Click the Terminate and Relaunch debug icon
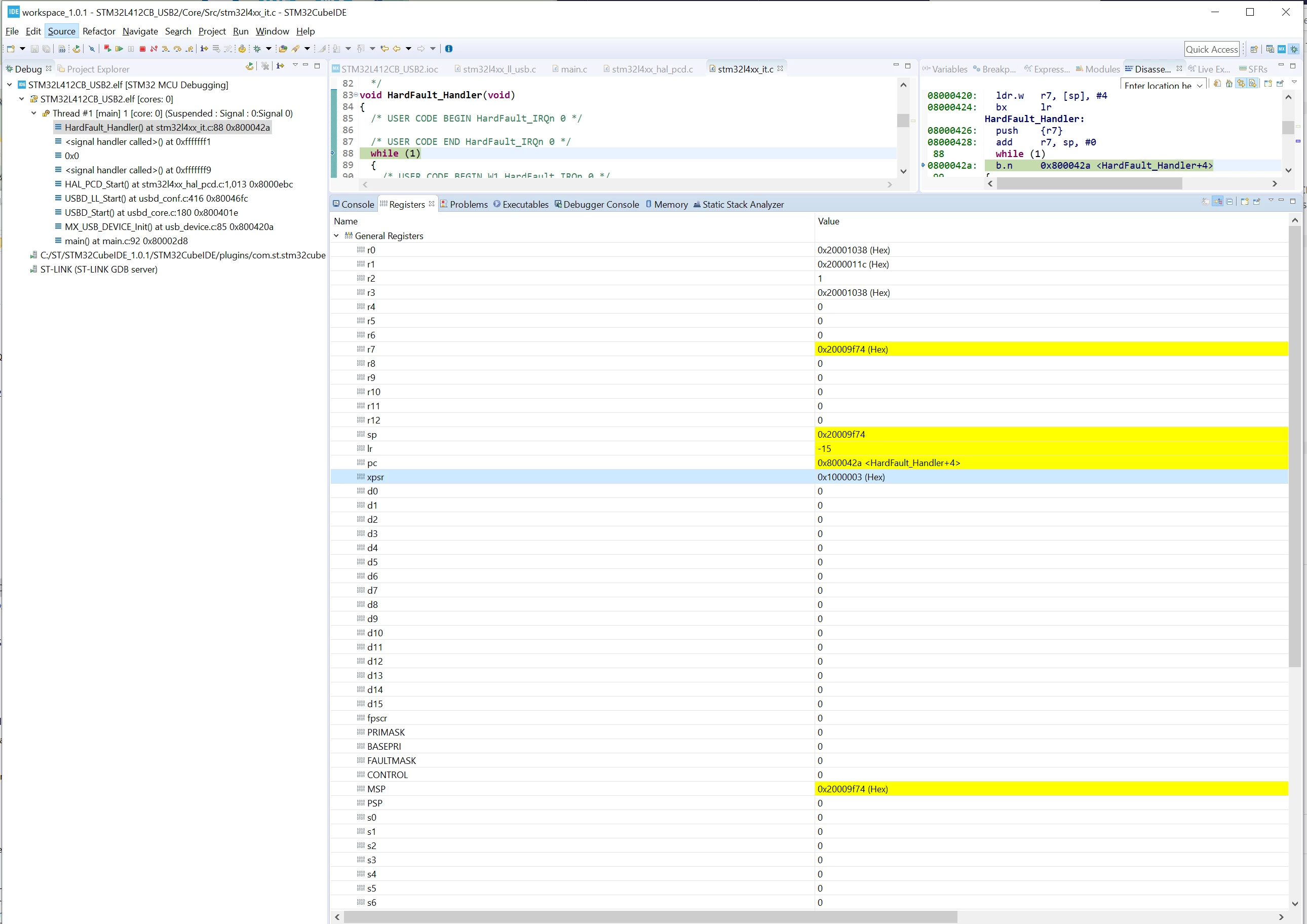Viewport: 1307px width, 924px height. 107,49
